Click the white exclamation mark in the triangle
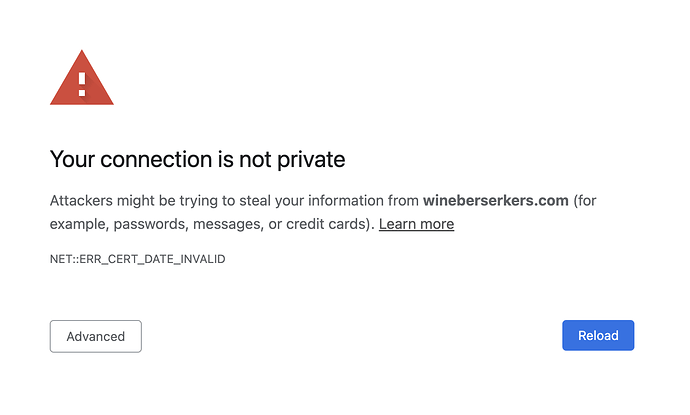Image resolution: width=690 pixels, height=415 pixels. point(82,84)
